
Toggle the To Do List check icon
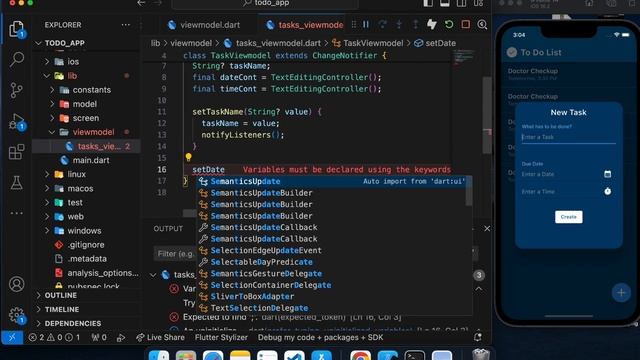[511, 52]
